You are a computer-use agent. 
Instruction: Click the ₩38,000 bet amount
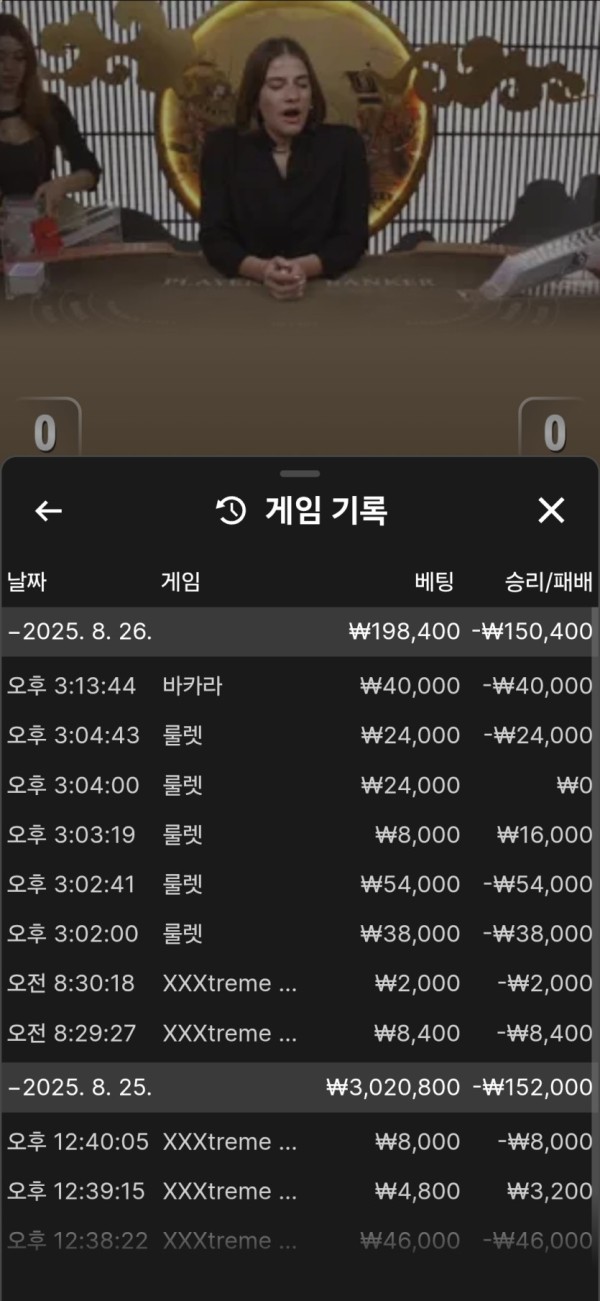(x=411, y=934)
